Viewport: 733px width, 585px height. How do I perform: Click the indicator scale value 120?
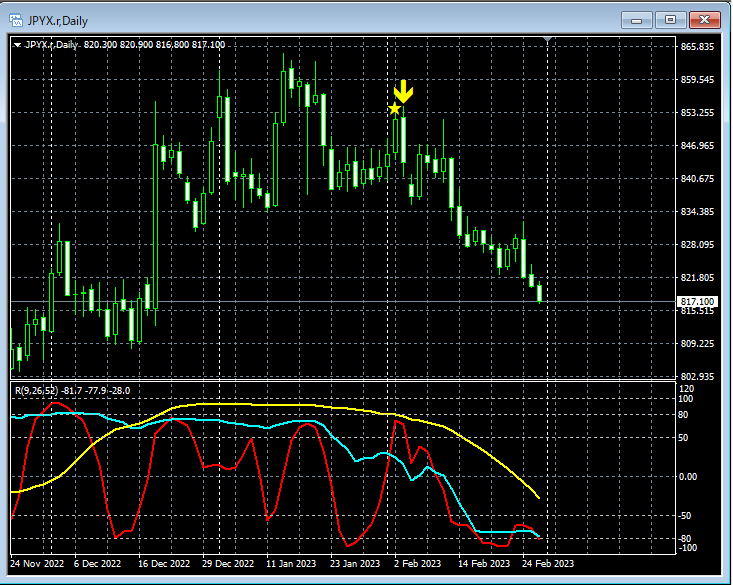[687, 389]
